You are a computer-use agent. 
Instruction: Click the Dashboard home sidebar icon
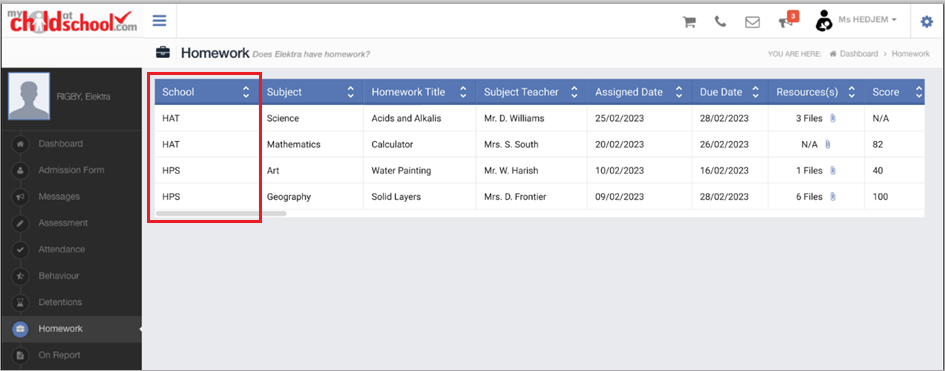(x=20, y=144)
